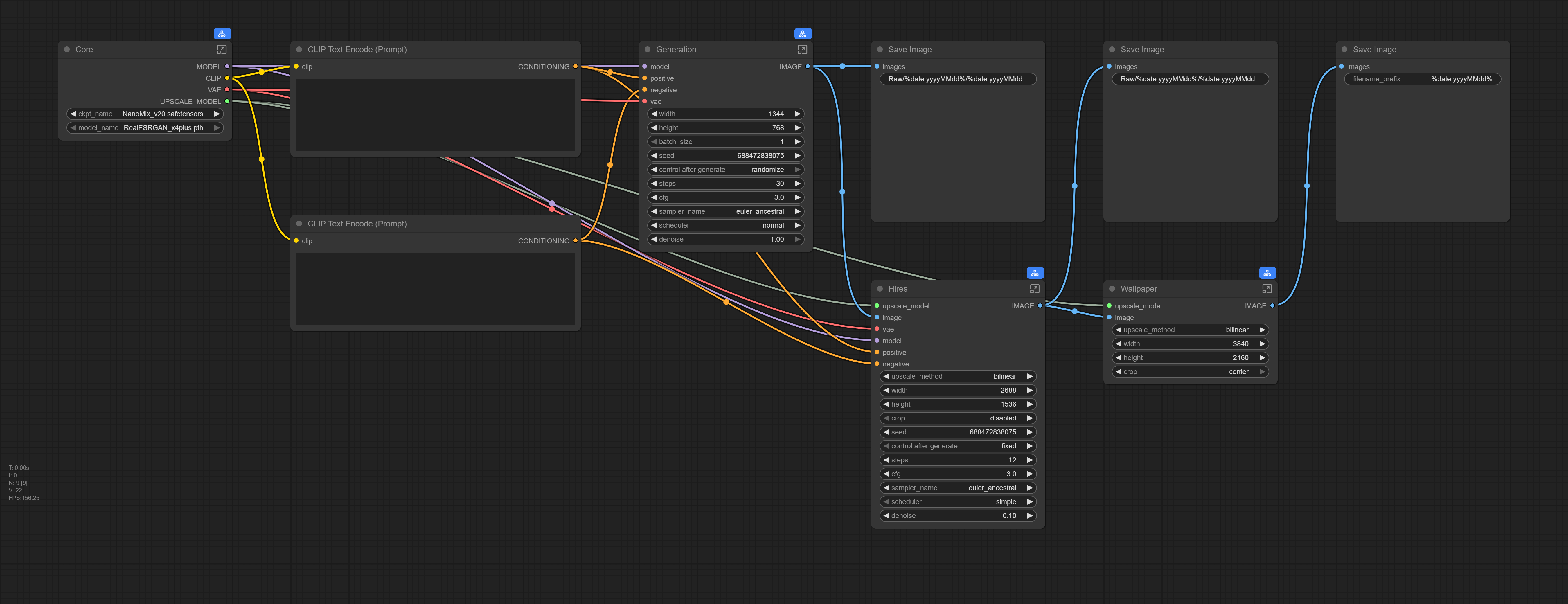The height and width of the screenshot is (604, 1568).
Task: Collapse the lower CLIP Text Encode node
Action: [299, 224]
